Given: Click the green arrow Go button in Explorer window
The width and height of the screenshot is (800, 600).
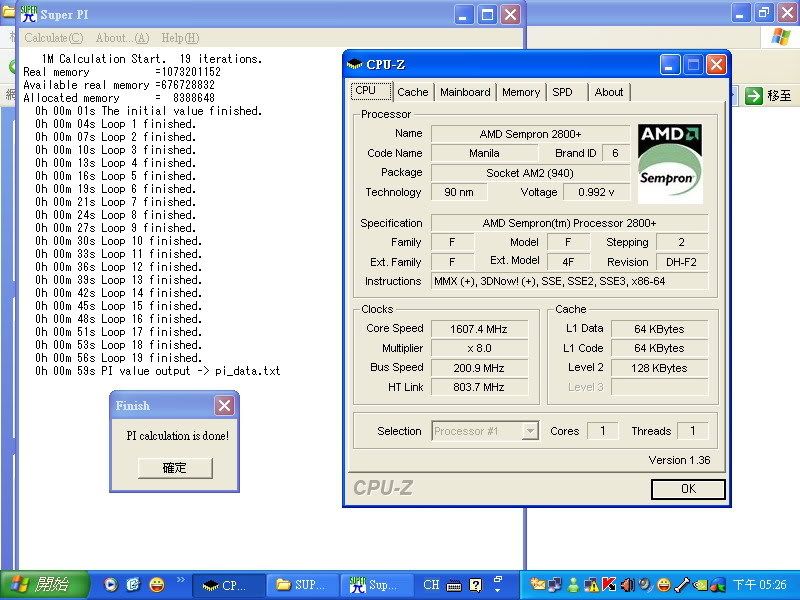Looking at the screenshot, I should click(x=754, y=95).
